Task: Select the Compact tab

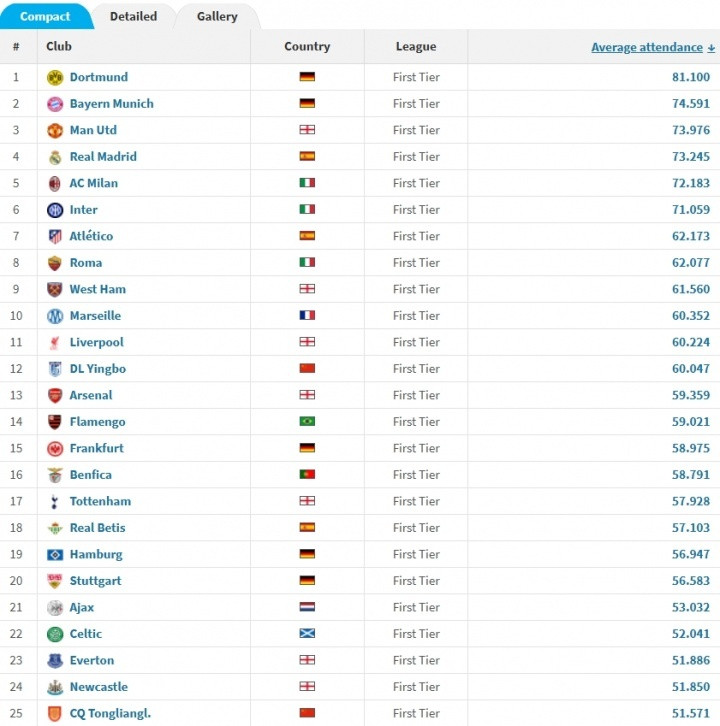Action: pyautogui.click(x=45, y=16)
